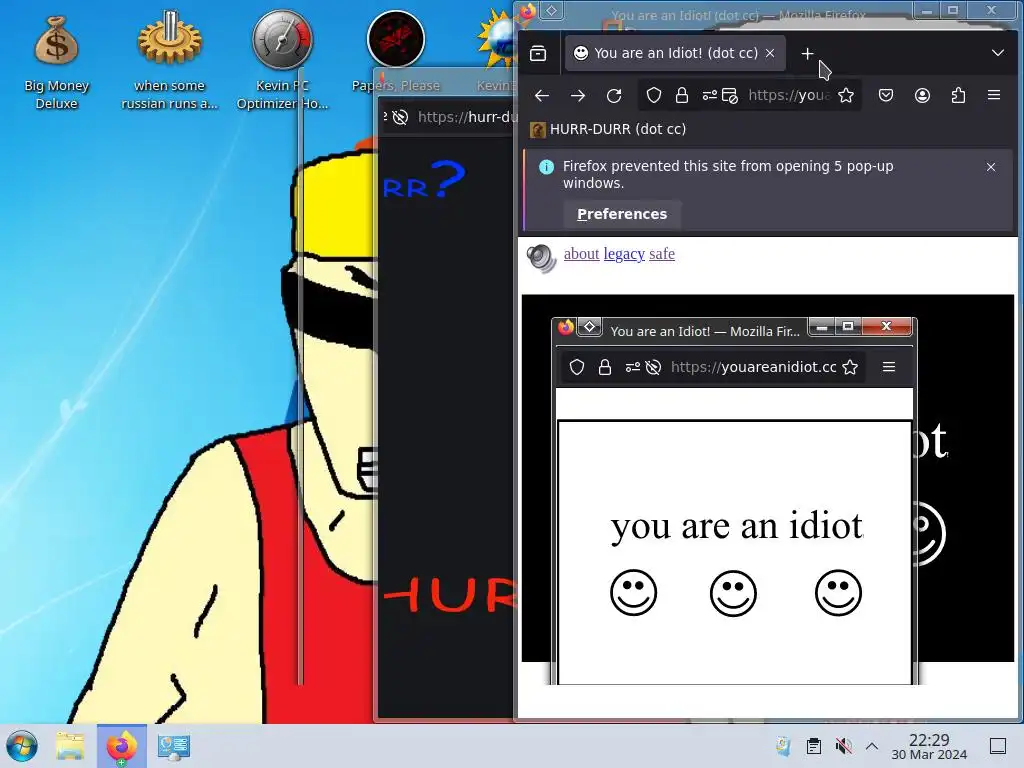Open file manager from taskbar

[x=70, y=746]
